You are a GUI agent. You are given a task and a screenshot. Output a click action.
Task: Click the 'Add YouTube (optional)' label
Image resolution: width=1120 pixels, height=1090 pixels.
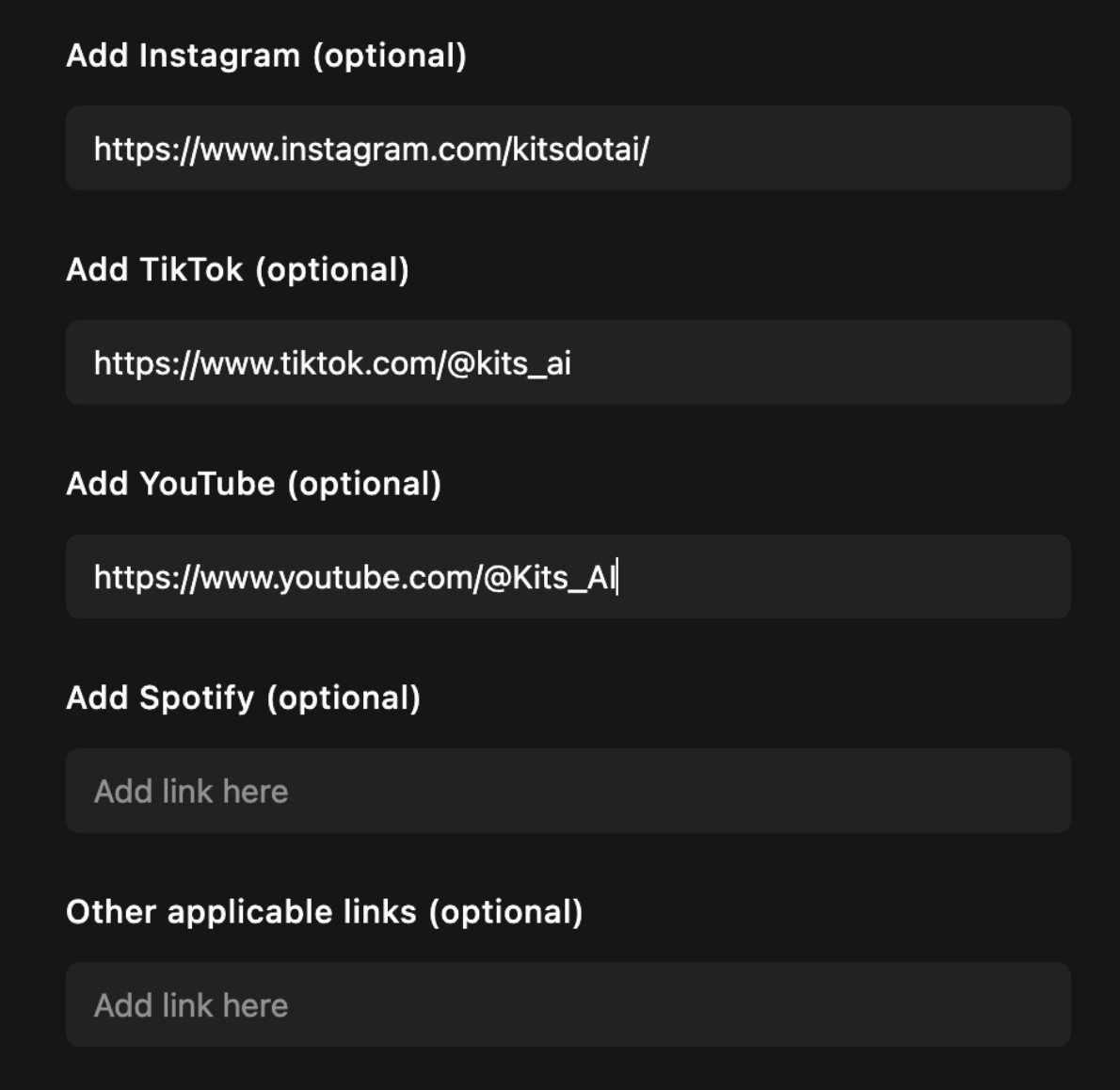coord(253,484)
